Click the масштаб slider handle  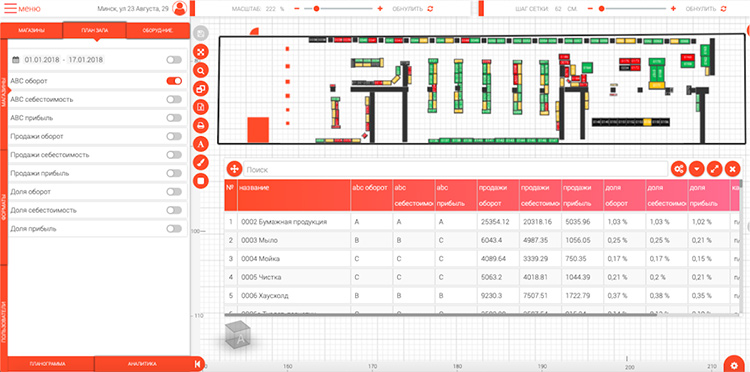tap(316, 9)
